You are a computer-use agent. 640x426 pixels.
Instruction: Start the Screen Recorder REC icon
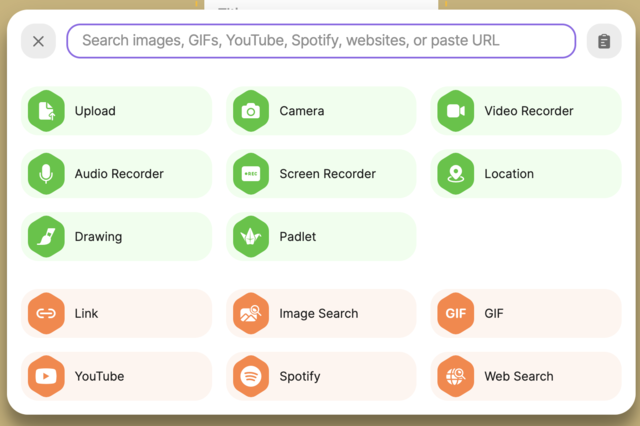[251, 174]
